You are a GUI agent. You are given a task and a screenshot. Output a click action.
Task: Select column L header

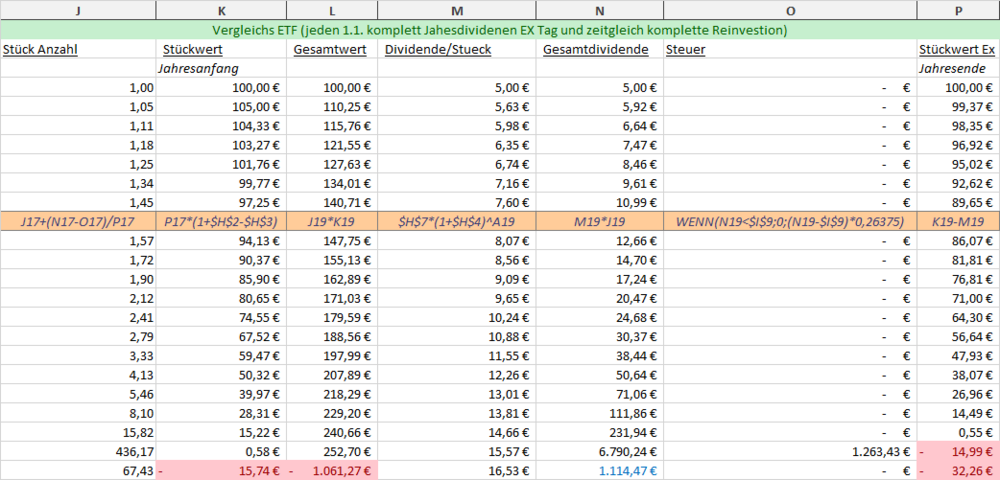click(332, 10)
